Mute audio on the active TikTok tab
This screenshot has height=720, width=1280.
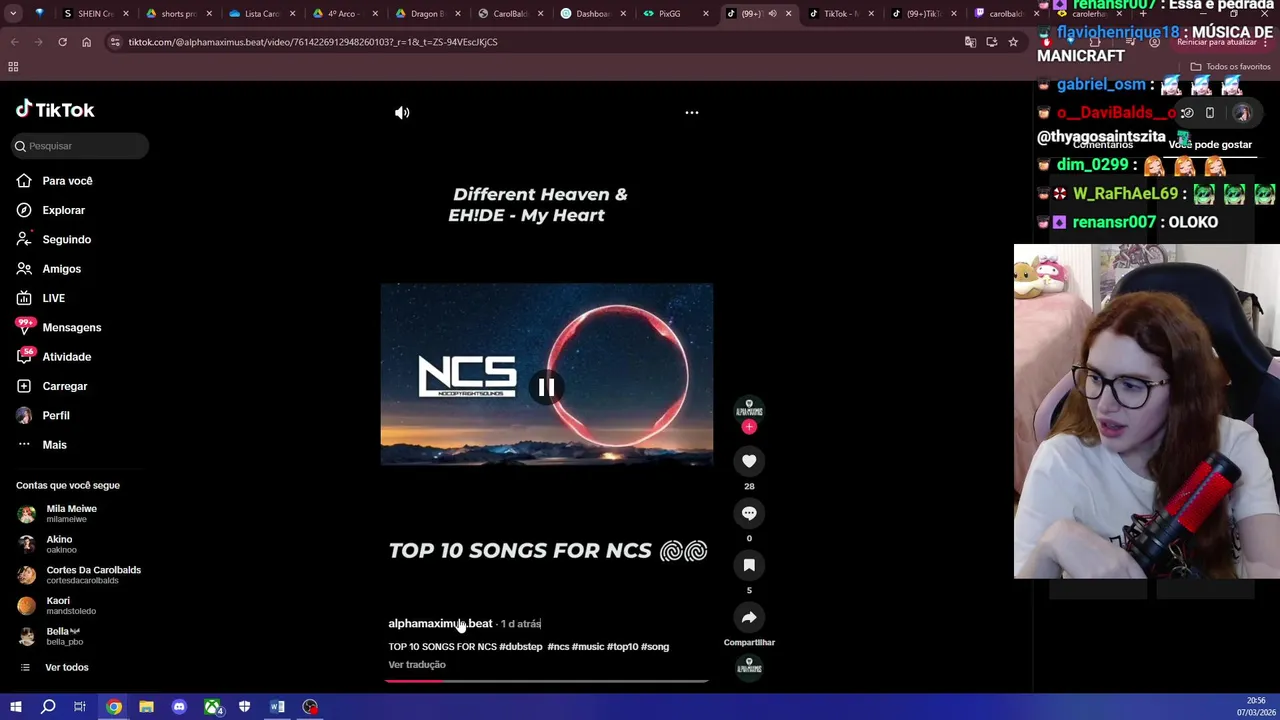coord(772,14)
